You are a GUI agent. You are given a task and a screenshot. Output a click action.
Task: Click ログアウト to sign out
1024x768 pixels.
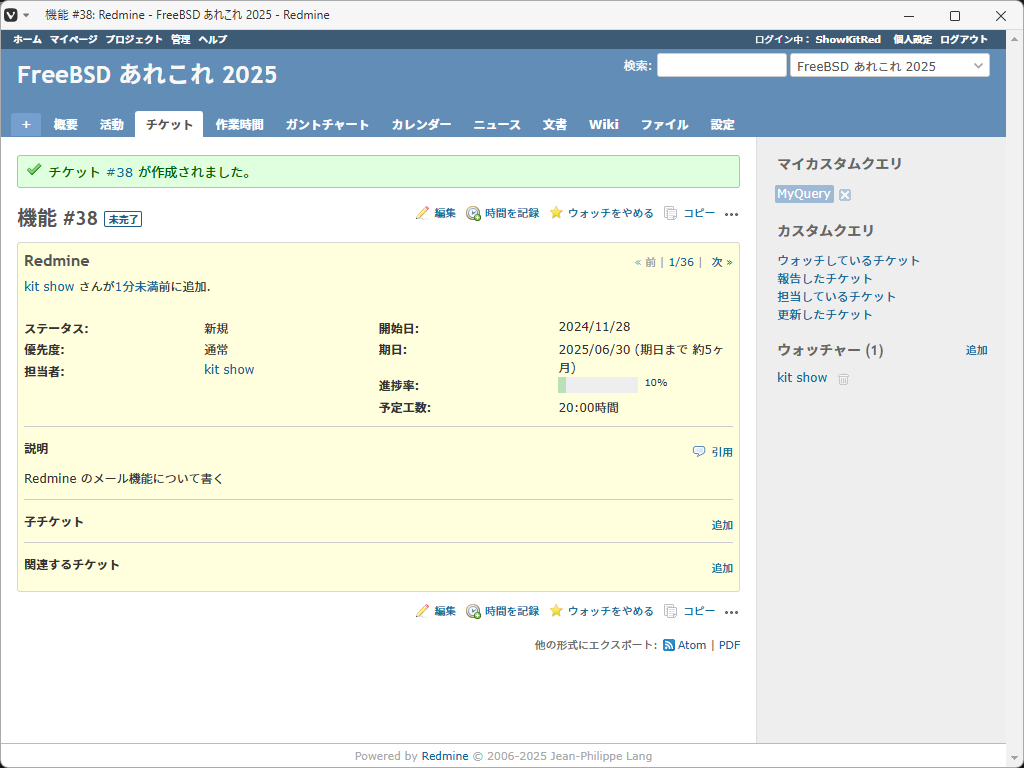[x=964, y=39]
